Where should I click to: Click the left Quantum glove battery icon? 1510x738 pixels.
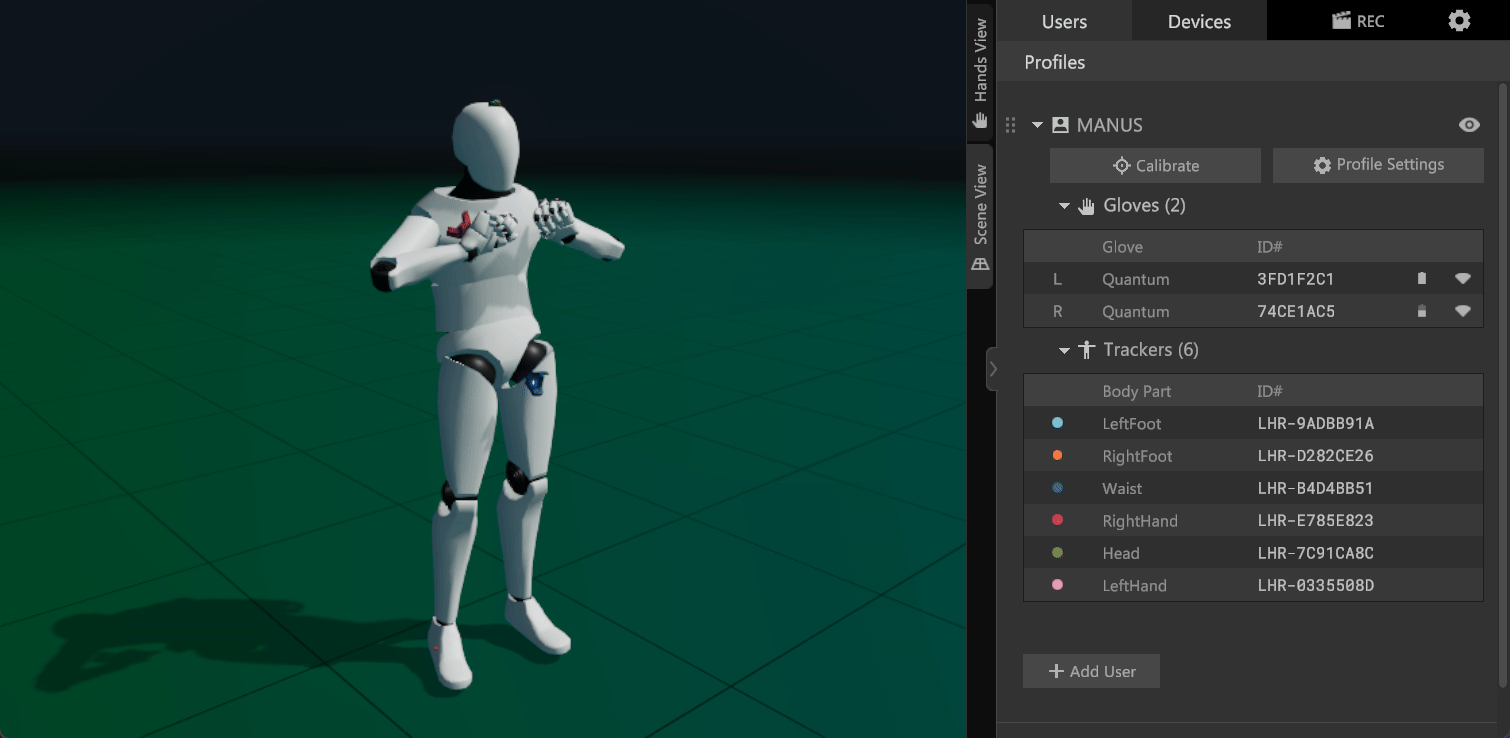point(1422,279)
